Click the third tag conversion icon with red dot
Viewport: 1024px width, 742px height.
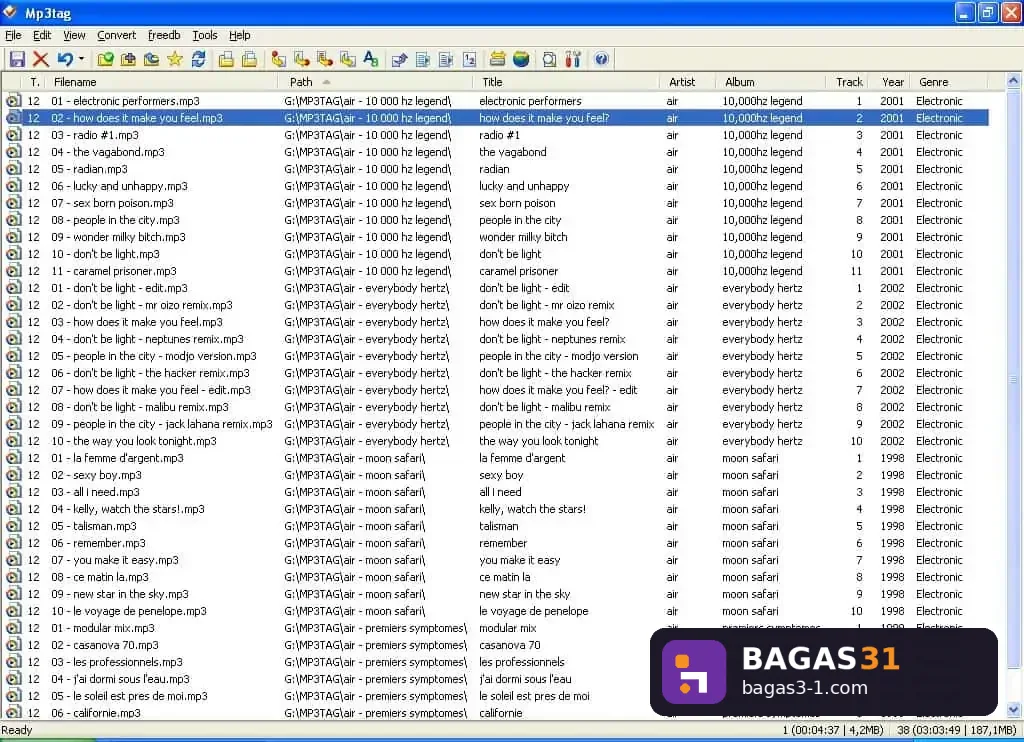[325, 59]
